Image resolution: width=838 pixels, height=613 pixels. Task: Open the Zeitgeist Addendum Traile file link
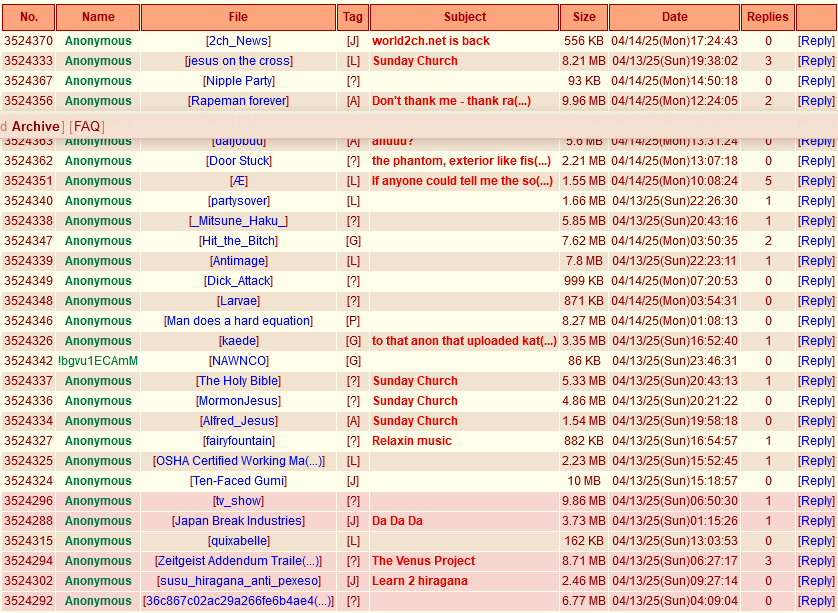[x=238, y=561]
